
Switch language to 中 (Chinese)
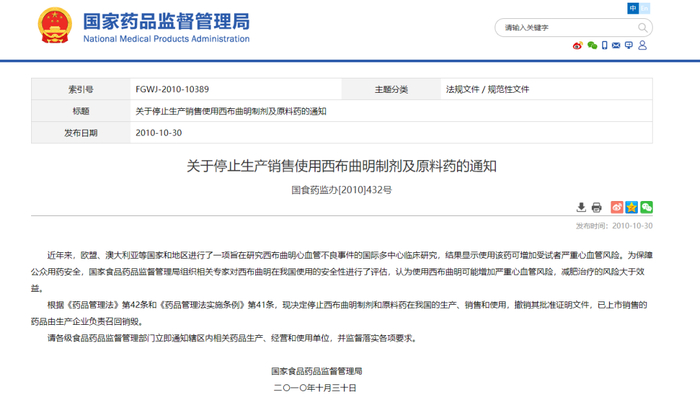coord(633,8)
